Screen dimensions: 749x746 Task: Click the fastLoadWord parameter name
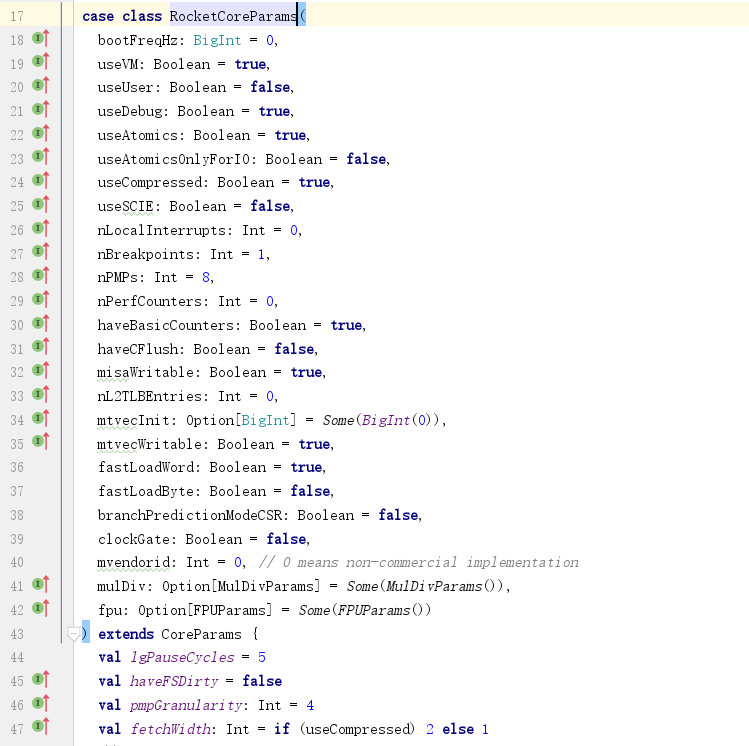[145, 468]
